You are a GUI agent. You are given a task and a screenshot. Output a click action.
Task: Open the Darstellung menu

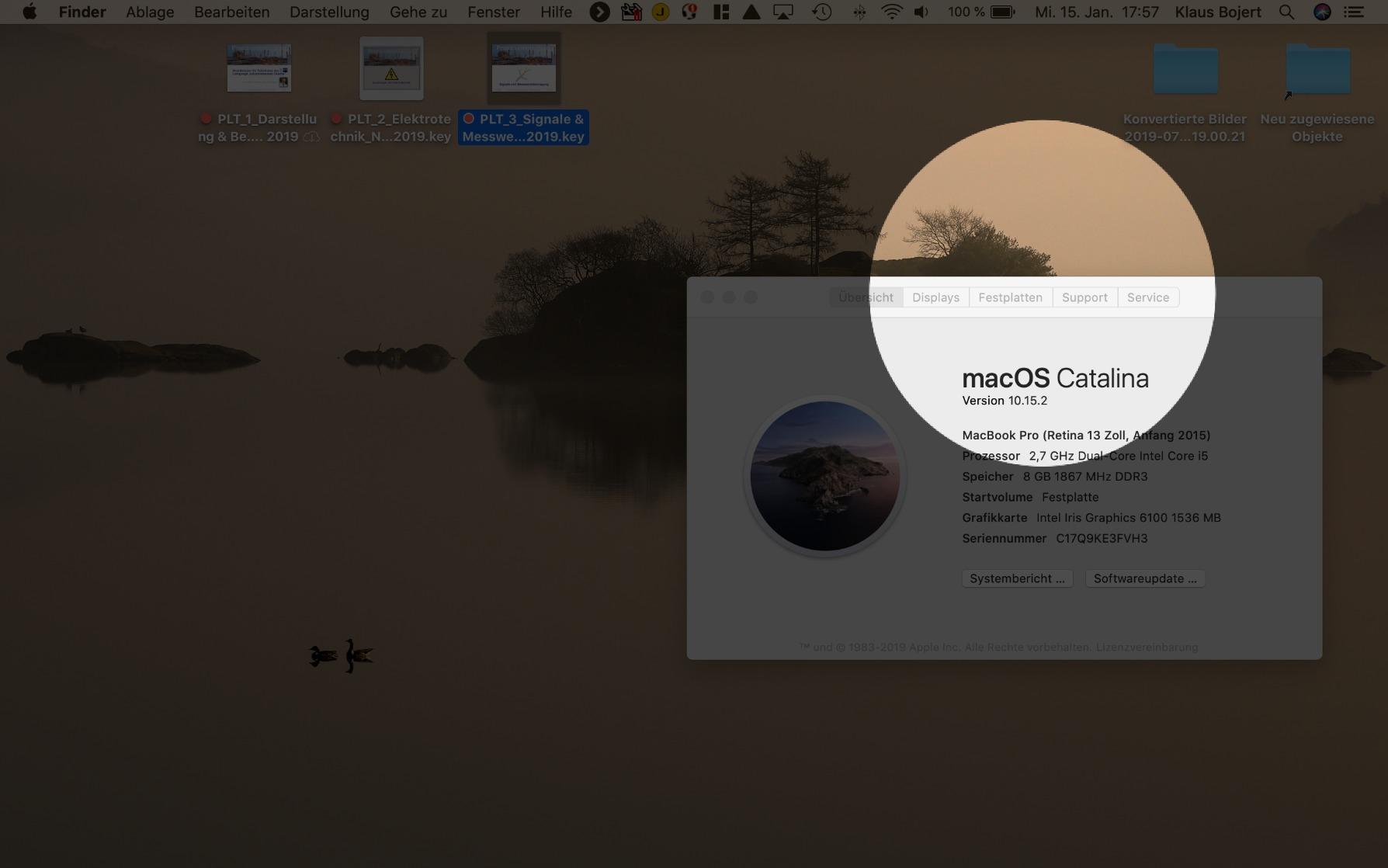tap(329, 12)
